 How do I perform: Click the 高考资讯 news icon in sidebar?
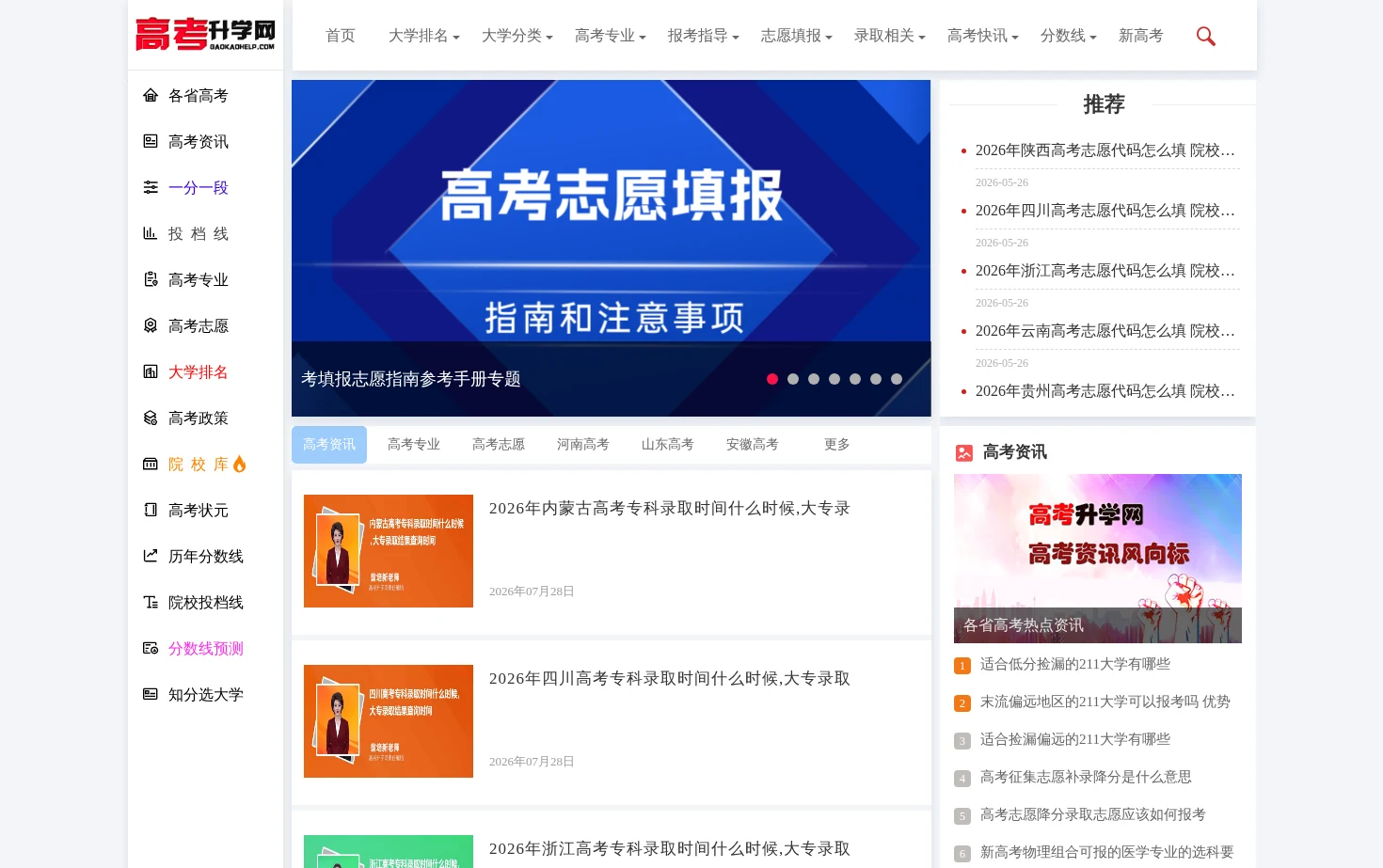[151, 141]
